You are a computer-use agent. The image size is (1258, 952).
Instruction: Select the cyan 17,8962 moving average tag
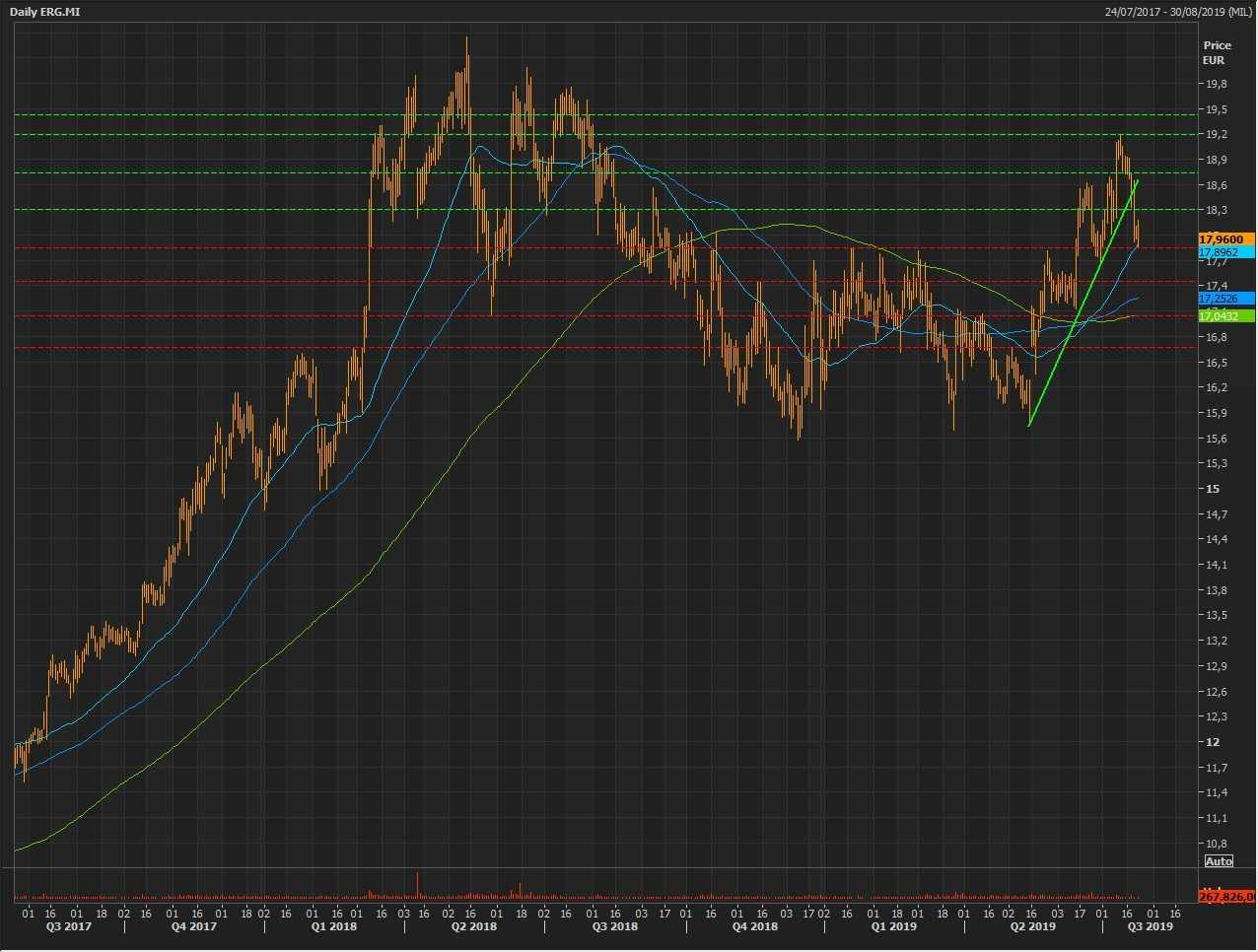coord(1225,253)
